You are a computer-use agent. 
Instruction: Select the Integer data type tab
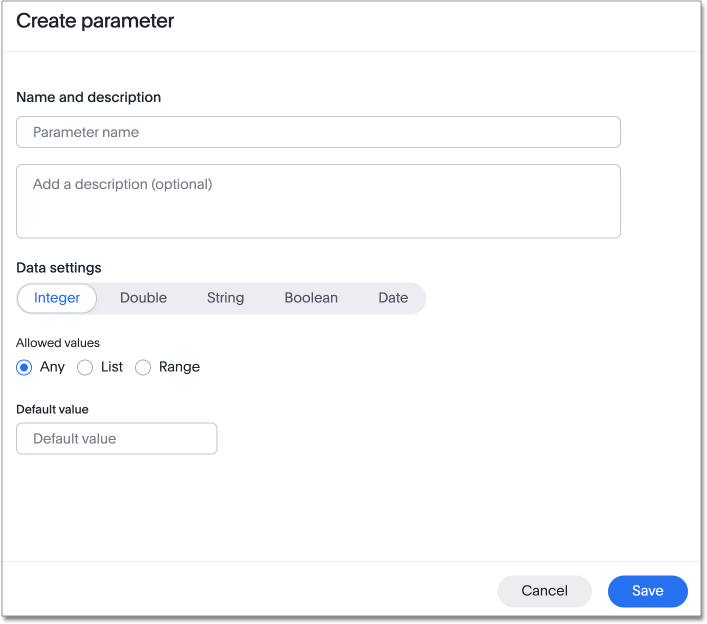(x=57, y=298)
